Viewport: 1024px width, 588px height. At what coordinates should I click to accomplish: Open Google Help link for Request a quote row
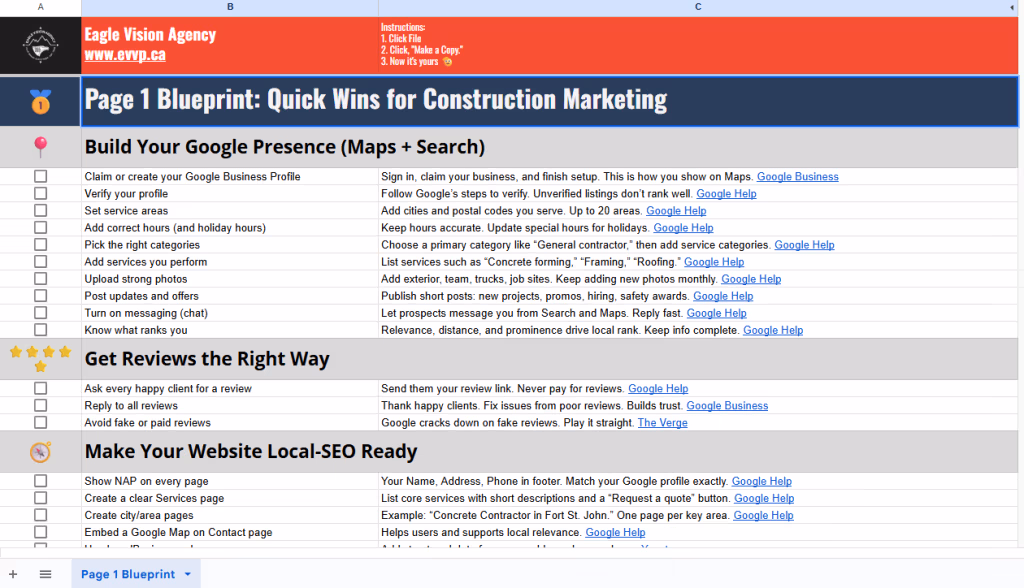764,498
